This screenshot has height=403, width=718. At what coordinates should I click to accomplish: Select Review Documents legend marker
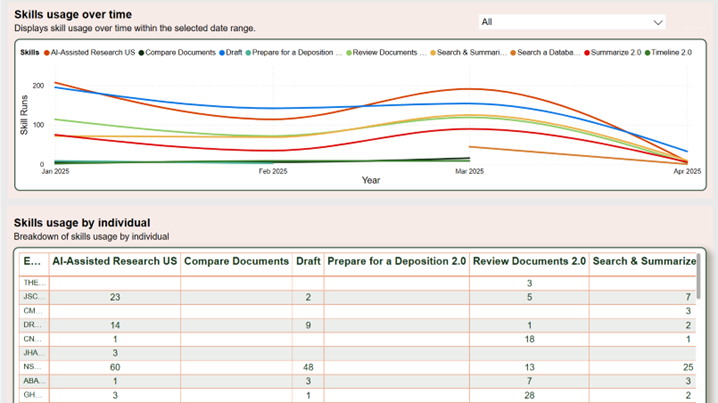[x=349, y=52]
